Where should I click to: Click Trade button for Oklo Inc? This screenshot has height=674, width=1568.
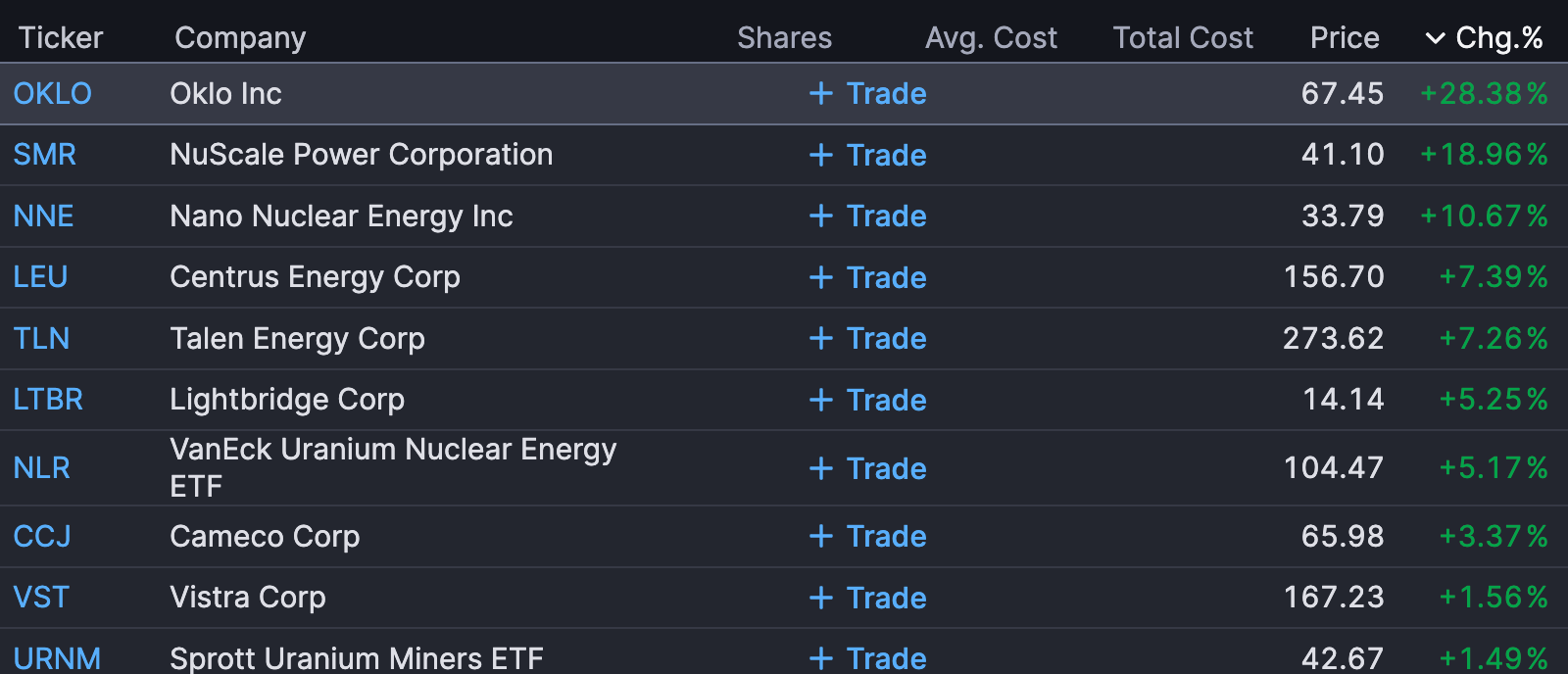coord(868,93)
